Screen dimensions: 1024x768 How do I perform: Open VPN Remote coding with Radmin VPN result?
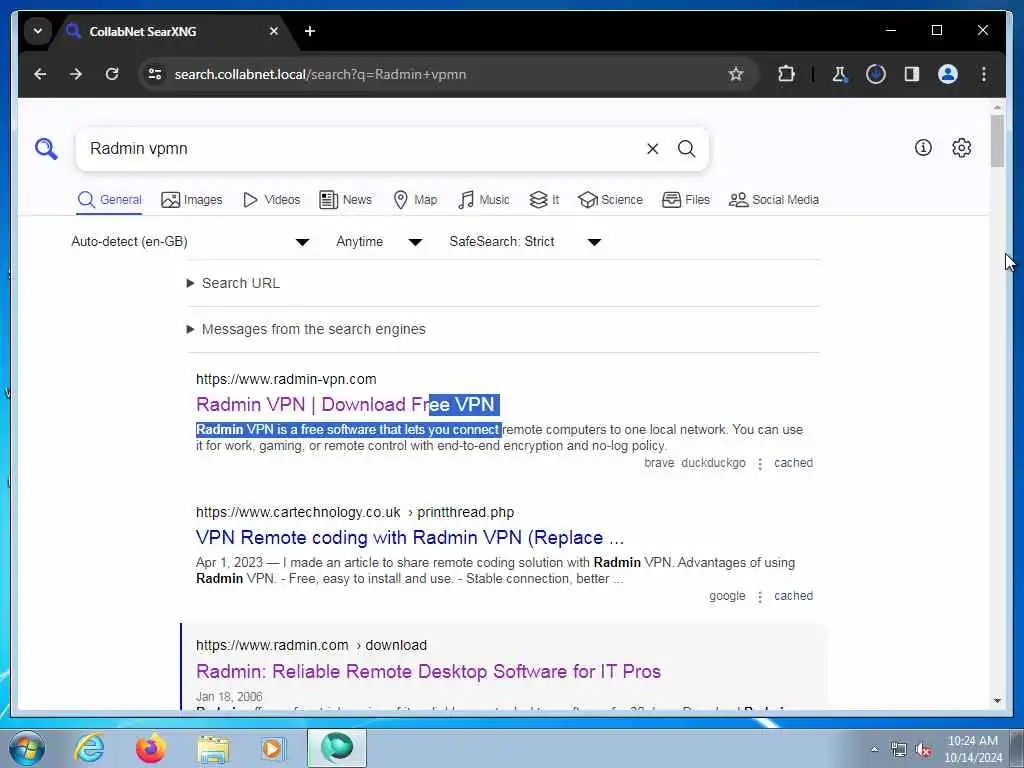[x=409, y=538]
